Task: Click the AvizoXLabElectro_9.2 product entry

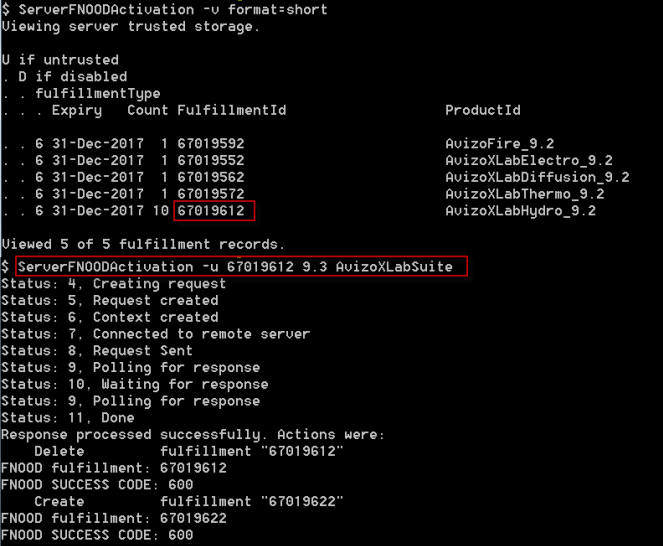Action: tap(529, 160)
